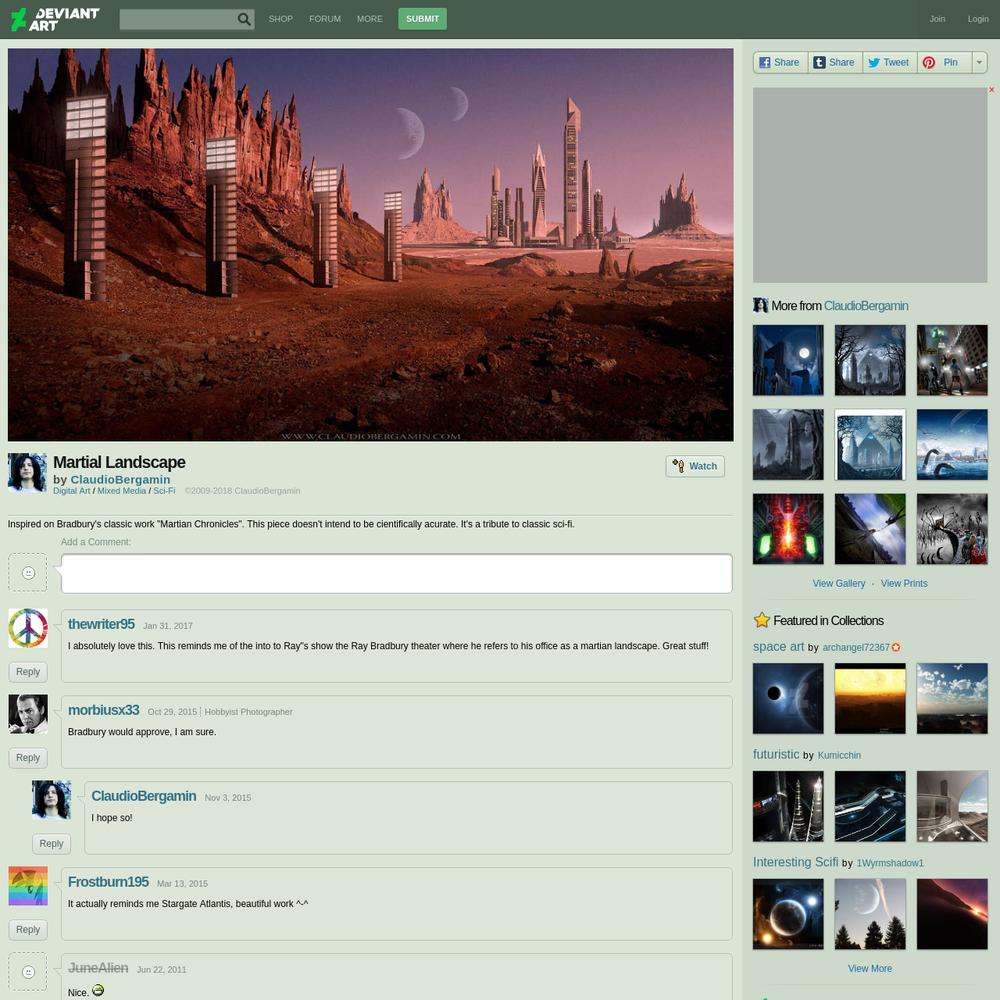Open the Sci-Fi category link
The image size is (1000, 1000).
pos(164,491)
